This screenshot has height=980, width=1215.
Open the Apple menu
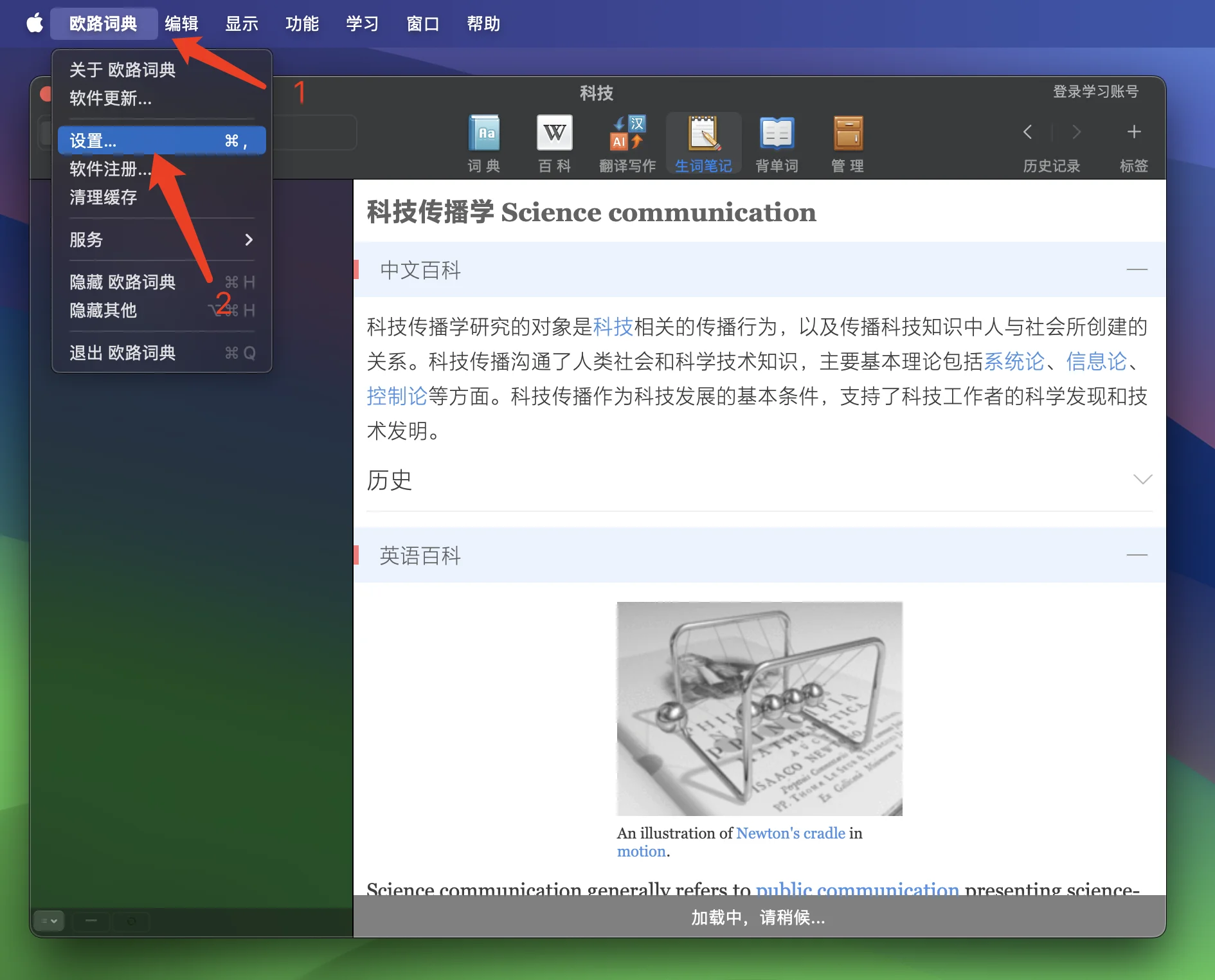[x=35, y=23]
